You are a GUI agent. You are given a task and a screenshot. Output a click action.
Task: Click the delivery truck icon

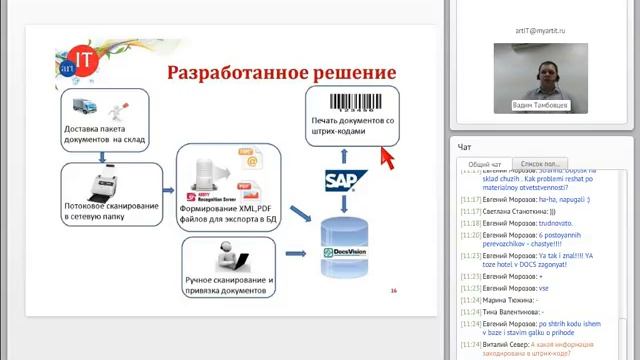pyautogui.click(x=85, y=106)
